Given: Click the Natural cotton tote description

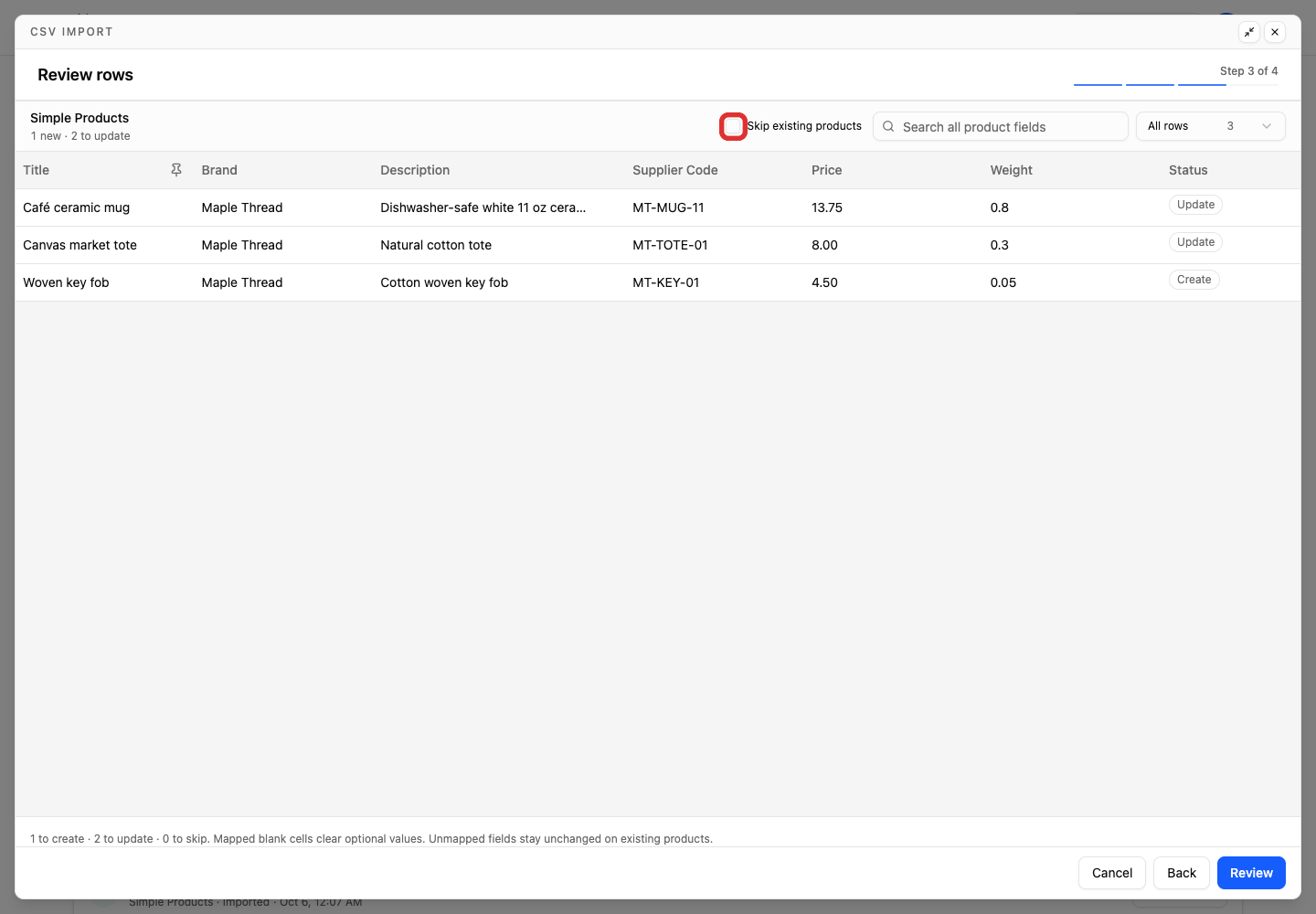Looking at the screenshot, I should [x=436, y=245].
